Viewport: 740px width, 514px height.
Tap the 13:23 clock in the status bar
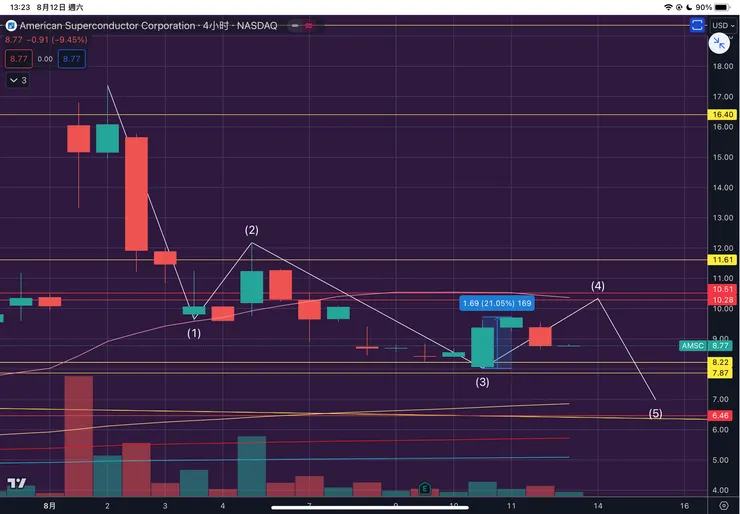[20, 7]
